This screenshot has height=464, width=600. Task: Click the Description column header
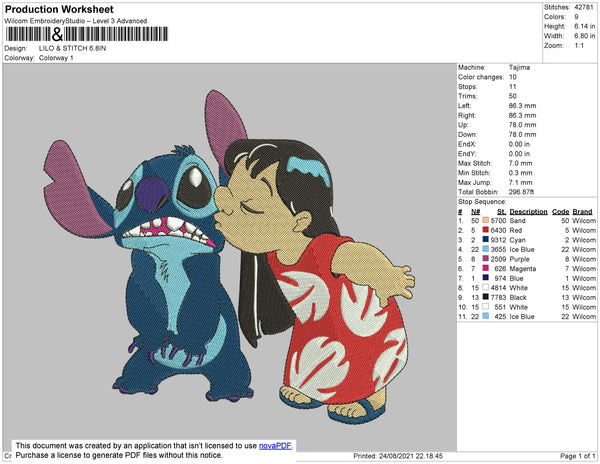[527, 212]
